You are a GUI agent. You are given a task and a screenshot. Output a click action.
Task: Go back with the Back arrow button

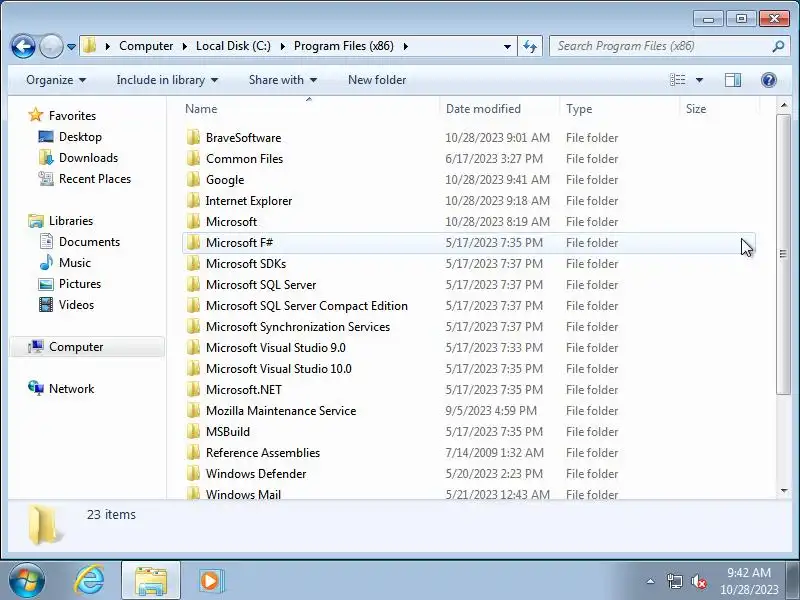(x=23, y=46)
